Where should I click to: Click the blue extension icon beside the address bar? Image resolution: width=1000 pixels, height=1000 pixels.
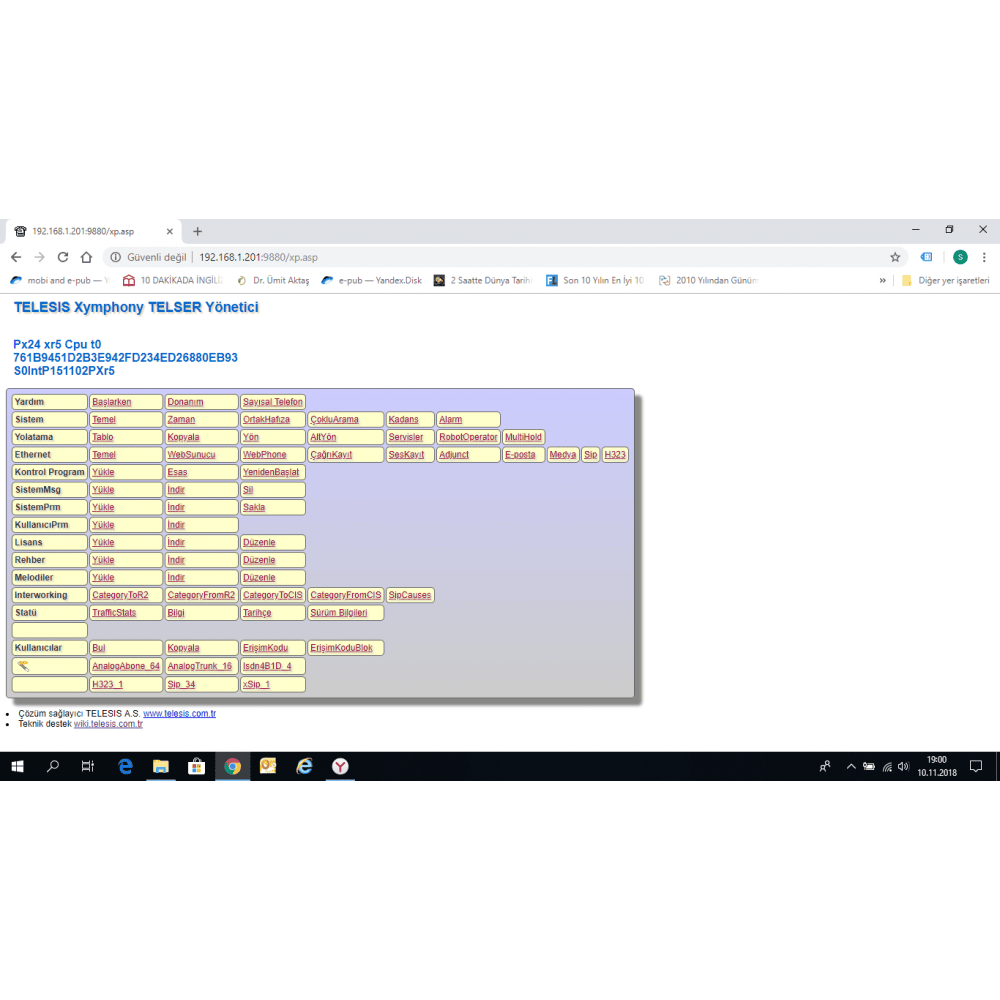pos(926,257)
